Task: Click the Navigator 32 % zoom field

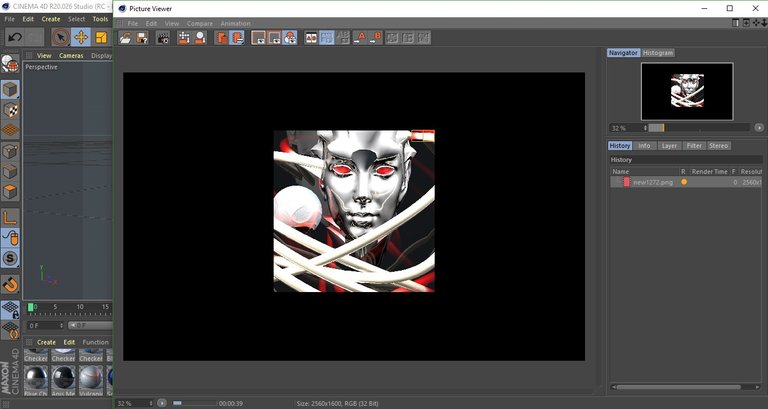Action: 628,128
